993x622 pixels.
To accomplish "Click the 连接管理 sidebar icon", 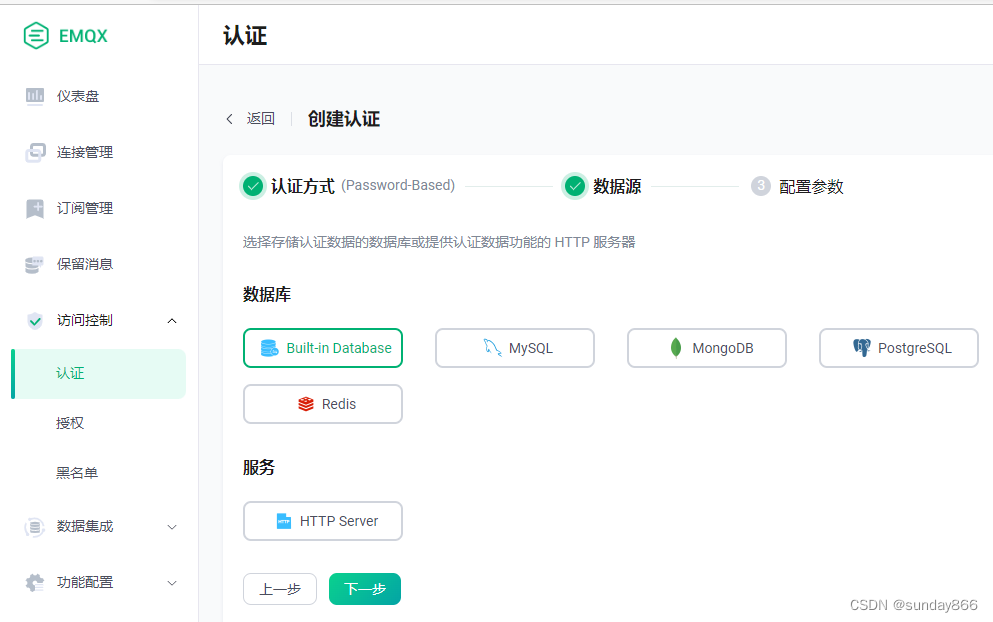I will tap(35, 152).
